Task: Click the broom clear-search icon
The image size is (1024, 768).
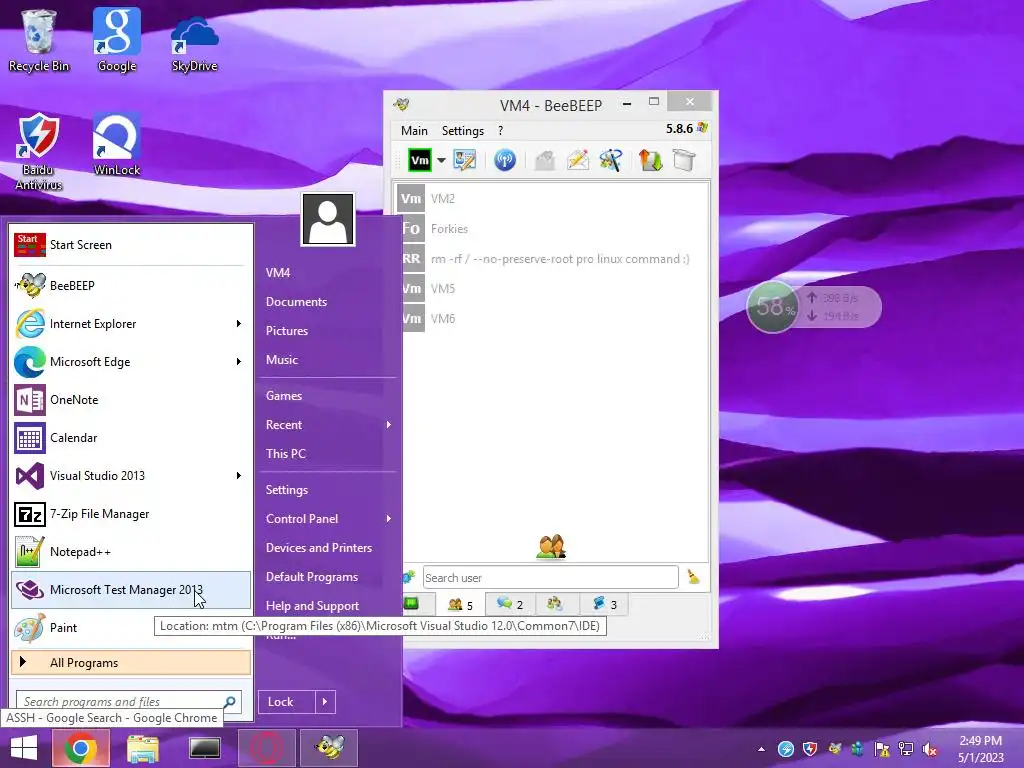Action: tap(693, 577)
